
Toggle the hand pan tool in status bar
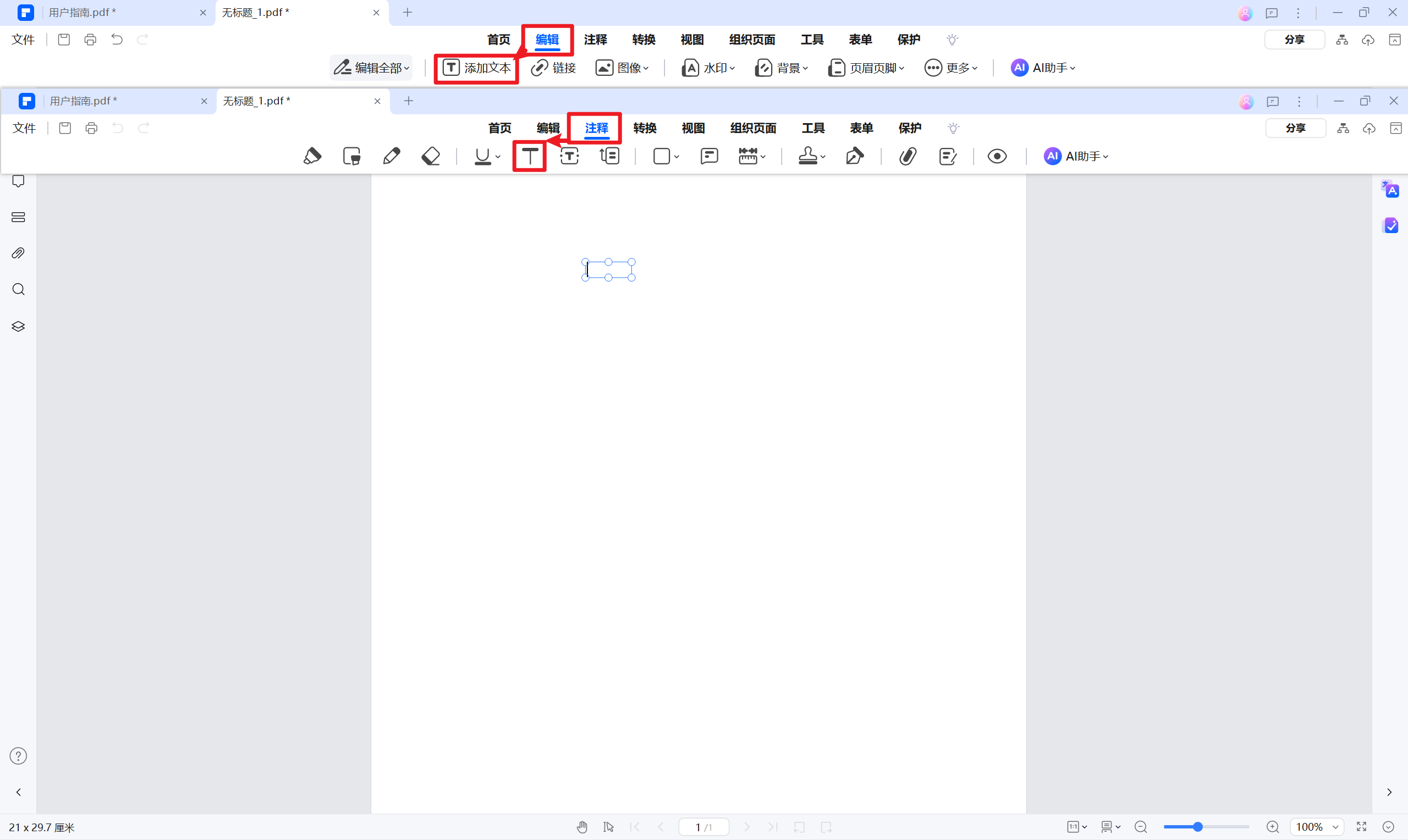(x=582, y=827)
